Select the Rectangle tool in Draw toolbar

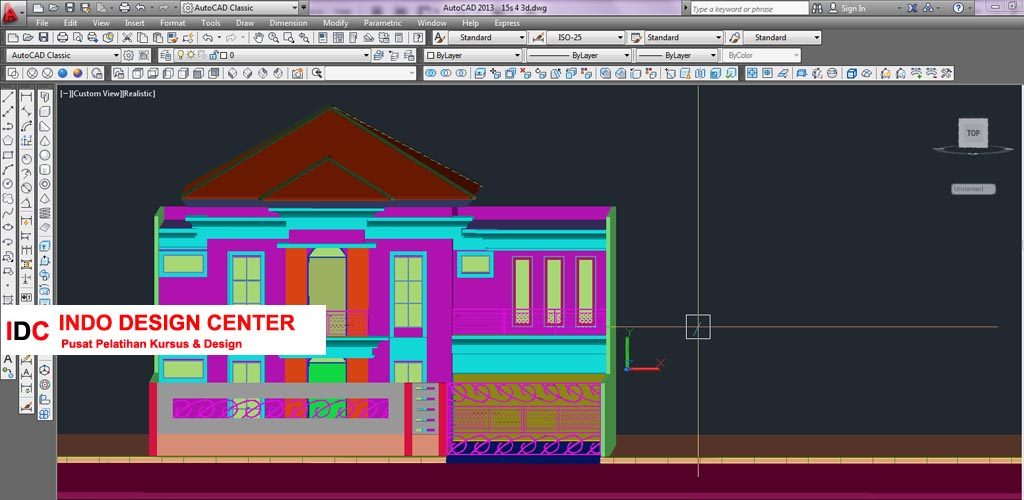(8, 155)
